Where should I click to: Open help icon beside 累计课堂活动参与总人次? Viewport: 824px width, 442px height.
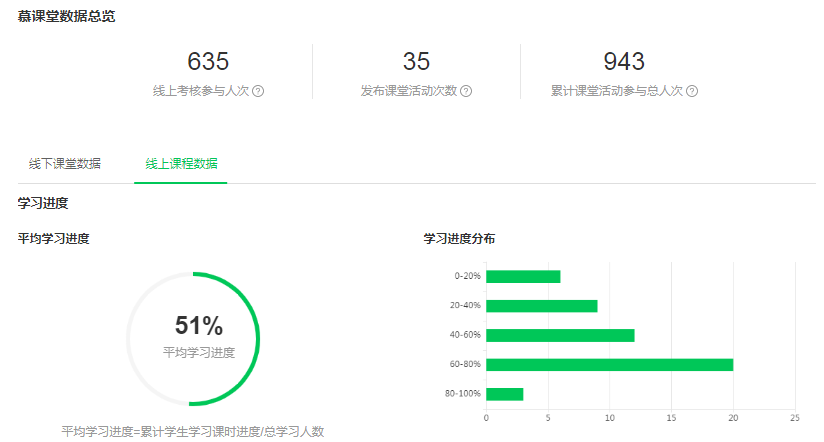[x=692, y=91]
